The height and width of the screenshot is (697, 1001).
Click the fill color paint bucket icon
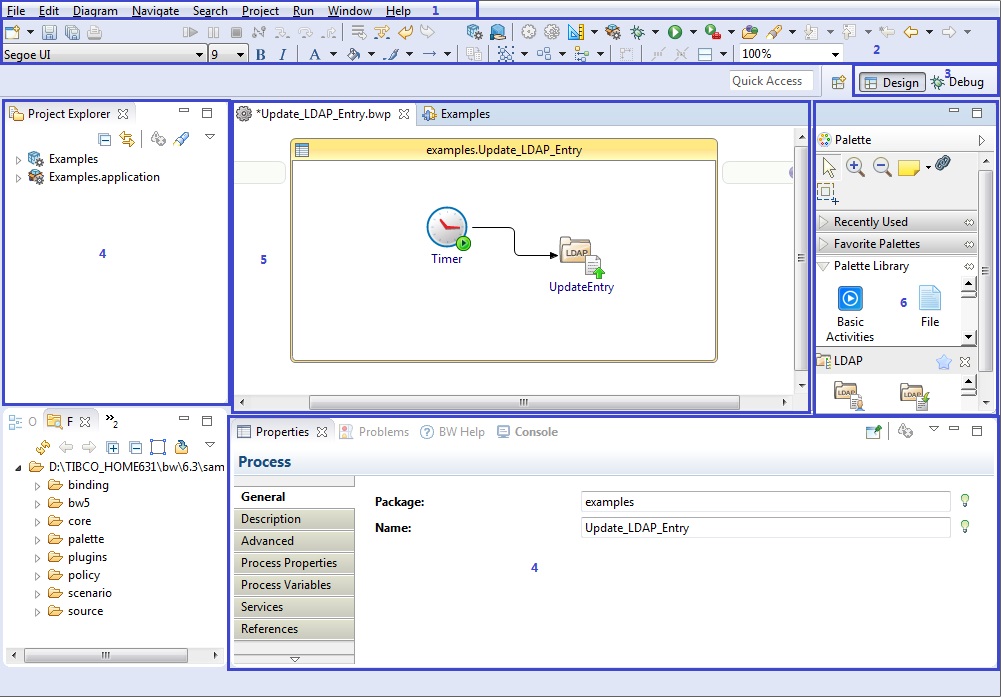(353, 54)
